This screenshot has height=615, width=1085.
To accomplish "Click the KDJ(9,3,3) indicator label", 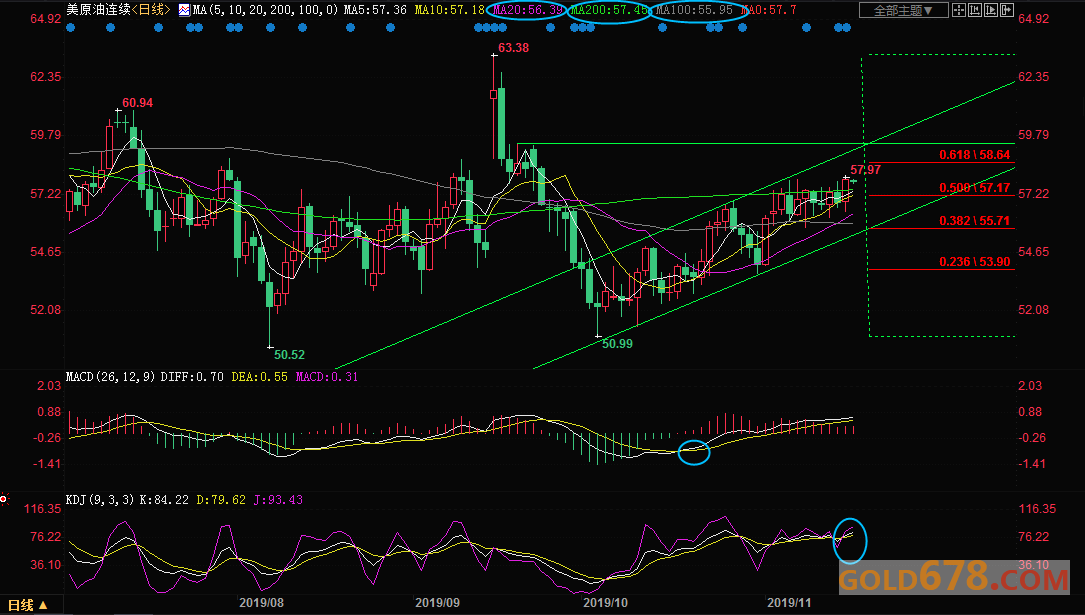I will click(100, 499).
